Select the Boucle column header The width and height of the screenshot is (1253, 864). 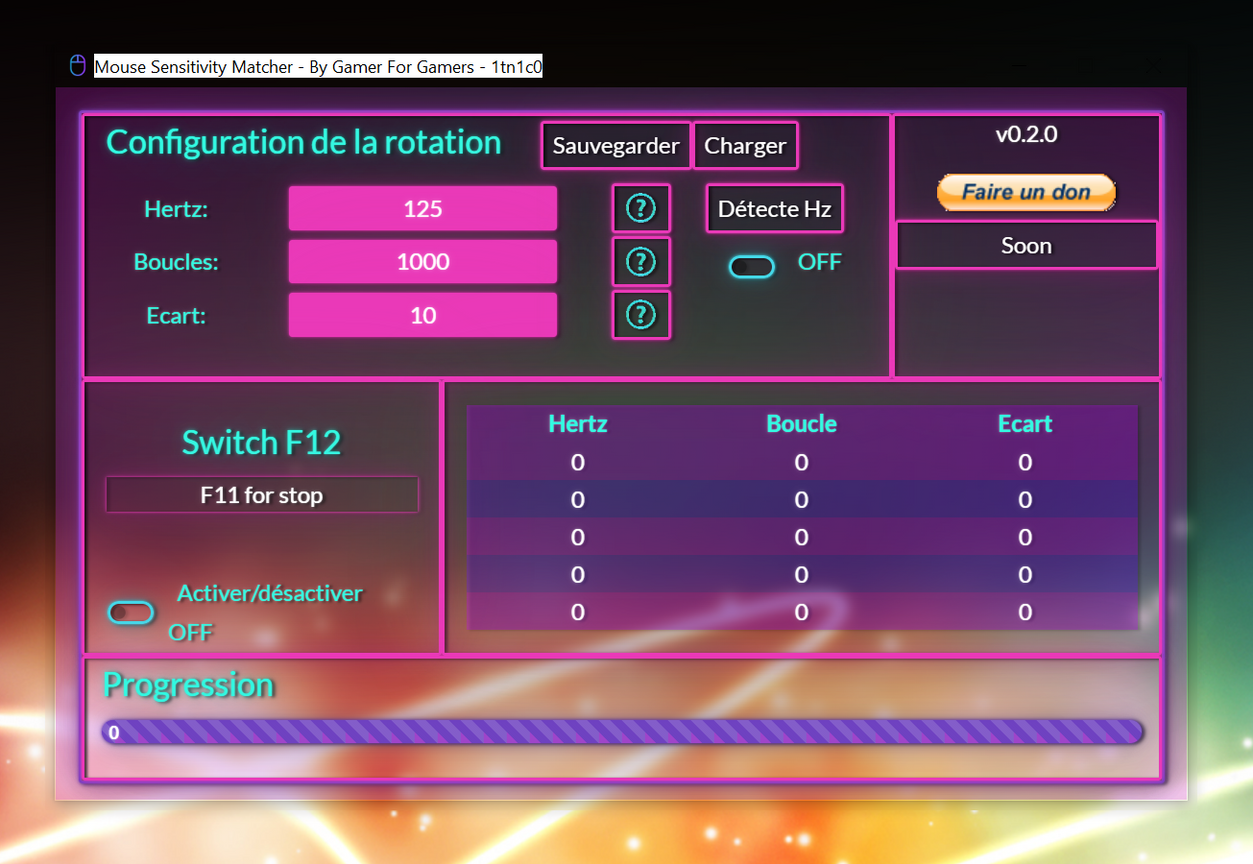pyautogui.click(x=801, y=424)
